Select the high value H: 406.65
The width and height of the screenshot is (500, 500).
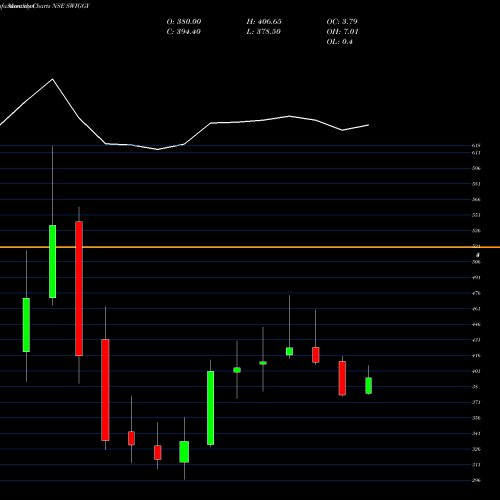264,22
